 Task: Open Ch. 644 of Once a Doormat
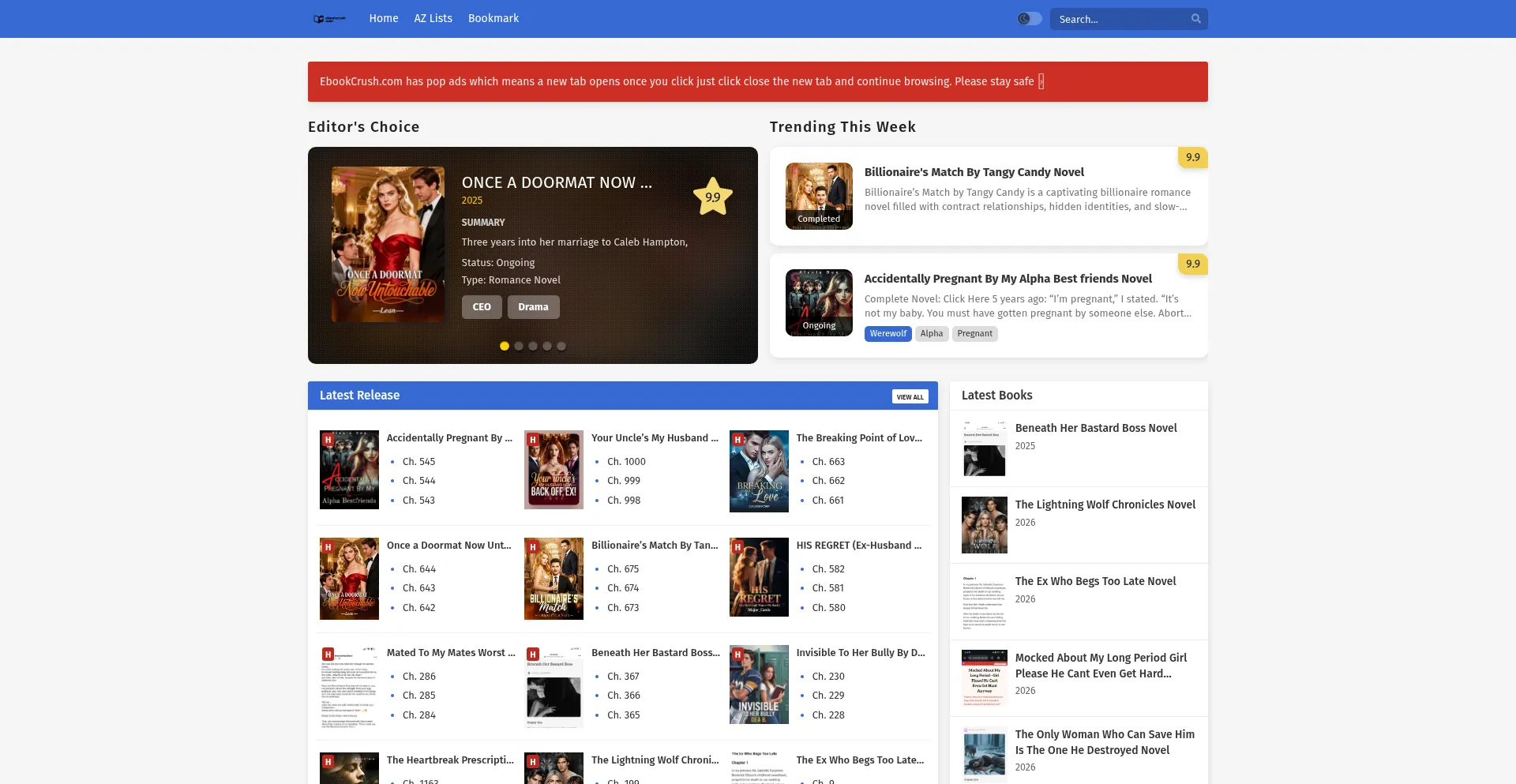pyautogui.click(x=419, y=569)
